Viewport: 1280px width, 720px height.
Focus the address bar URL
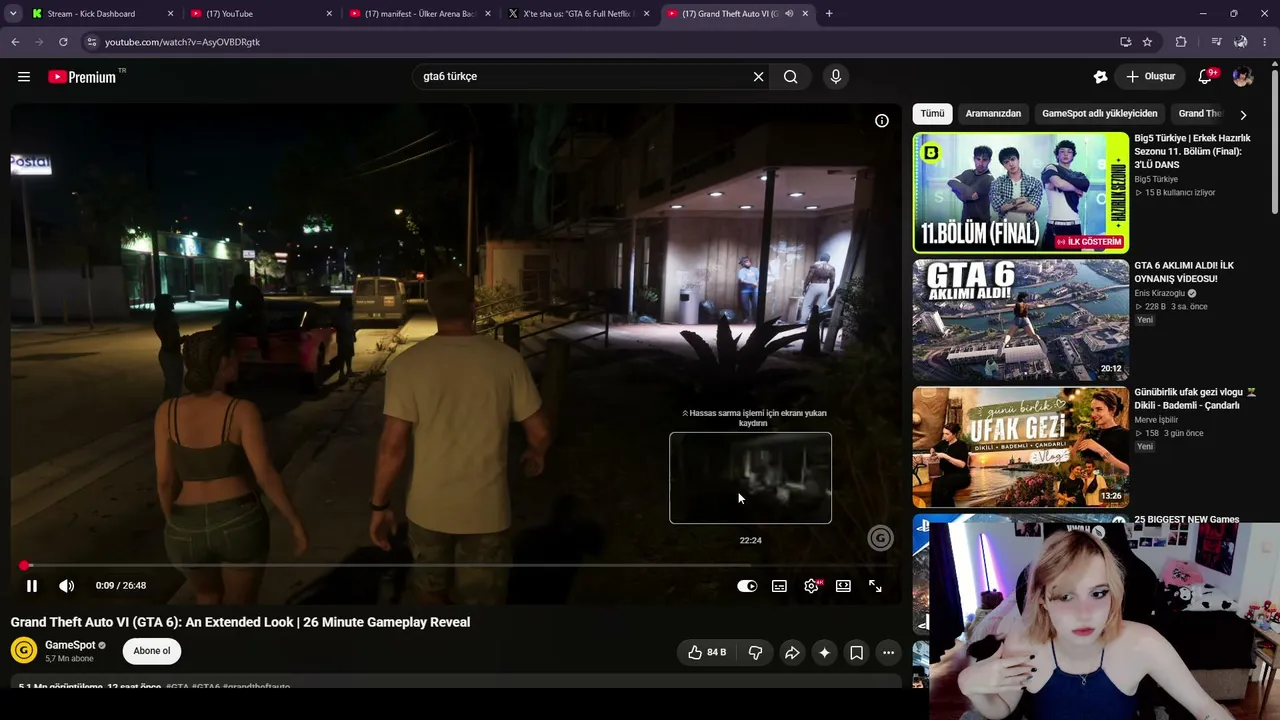click(x=182, y=42)
